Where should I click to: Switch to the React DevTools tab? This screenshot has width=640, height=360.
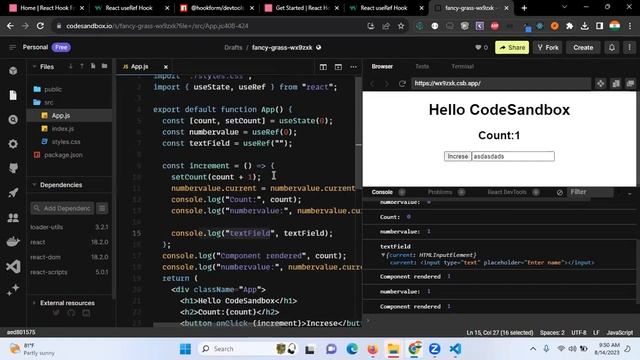click(x=507, y=192)
